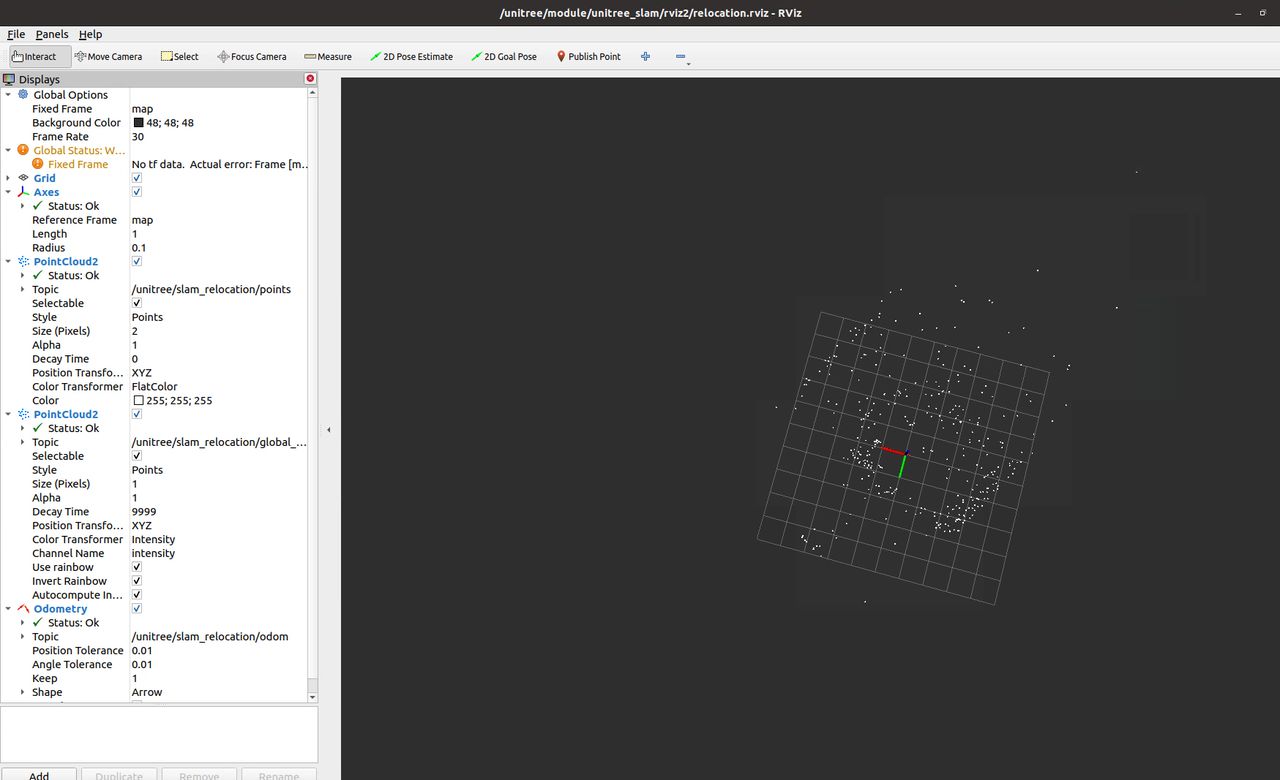Expand Topic row of slam_relocation/points
The height and width of the screenshot is (780, 1280).
(23, 289)
